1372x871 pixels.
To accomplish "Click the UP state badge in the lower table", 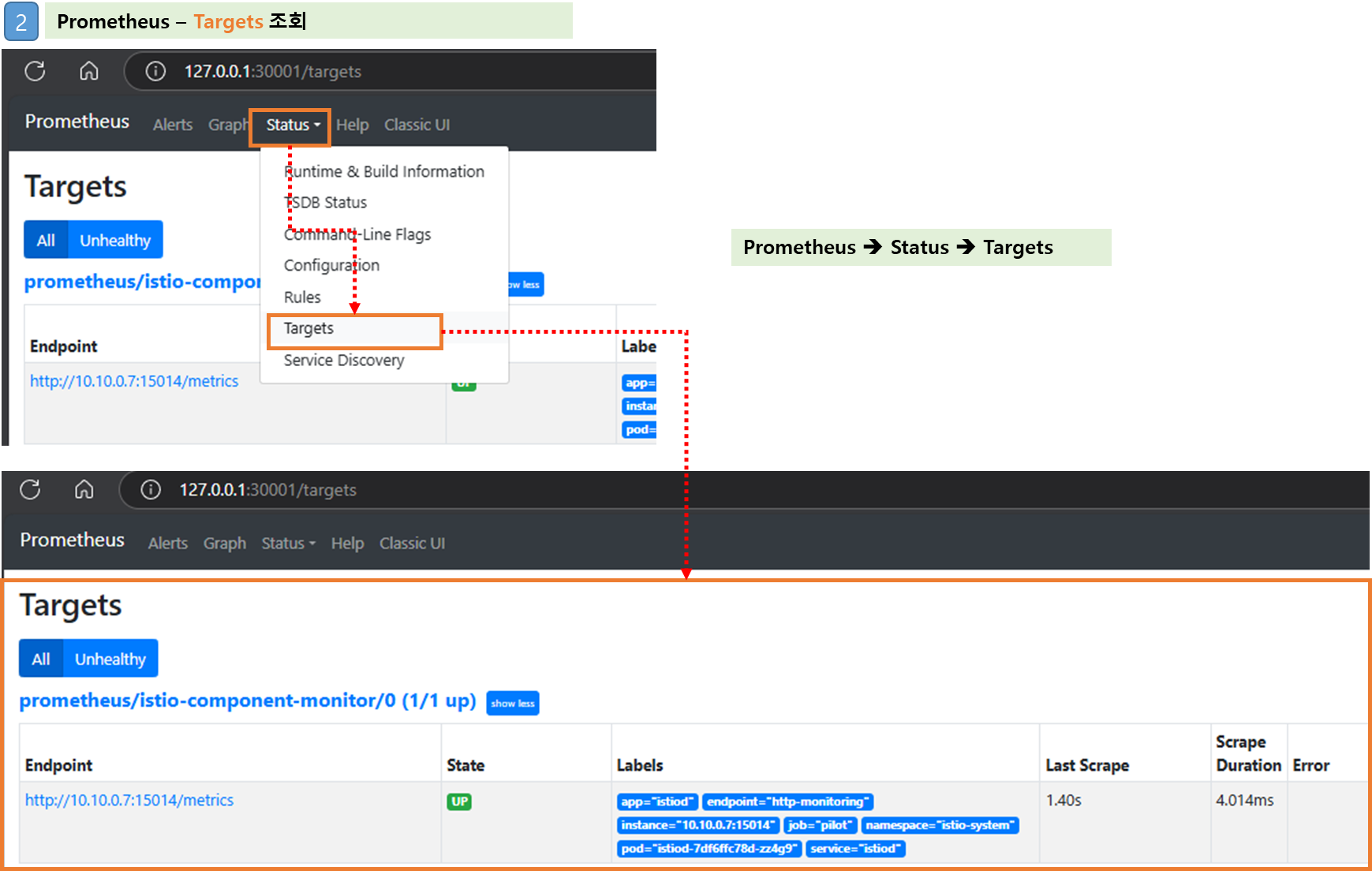I will tap(459, 802).
